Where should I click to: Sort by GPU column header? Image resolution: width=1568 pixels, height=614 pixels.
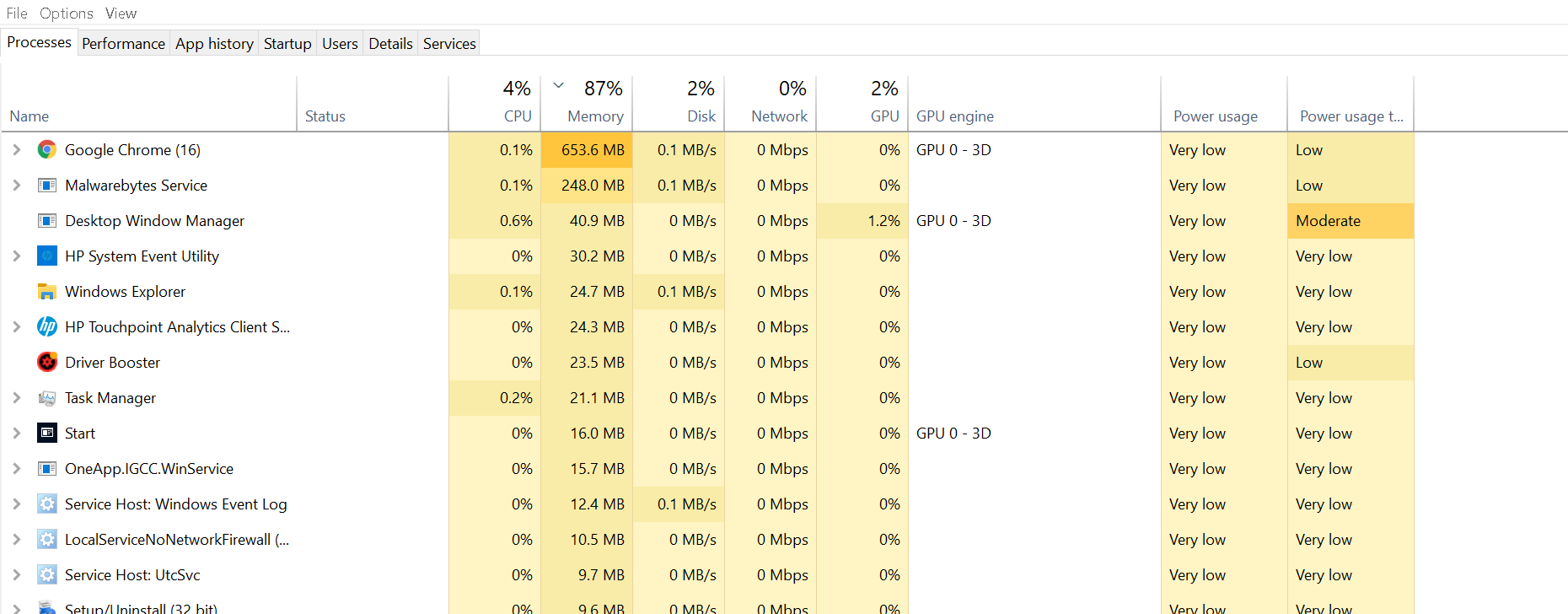(x=862, y=104)
